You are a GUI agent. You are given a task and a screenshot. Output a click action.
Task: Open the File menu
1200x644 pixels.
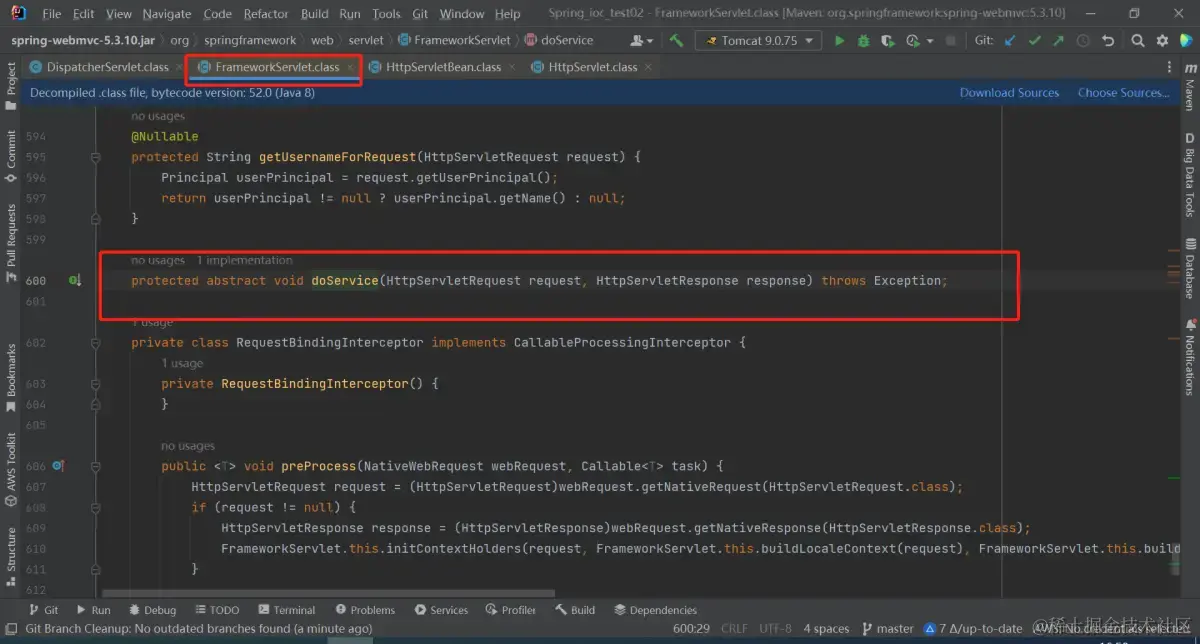click(x=52, y=14)
